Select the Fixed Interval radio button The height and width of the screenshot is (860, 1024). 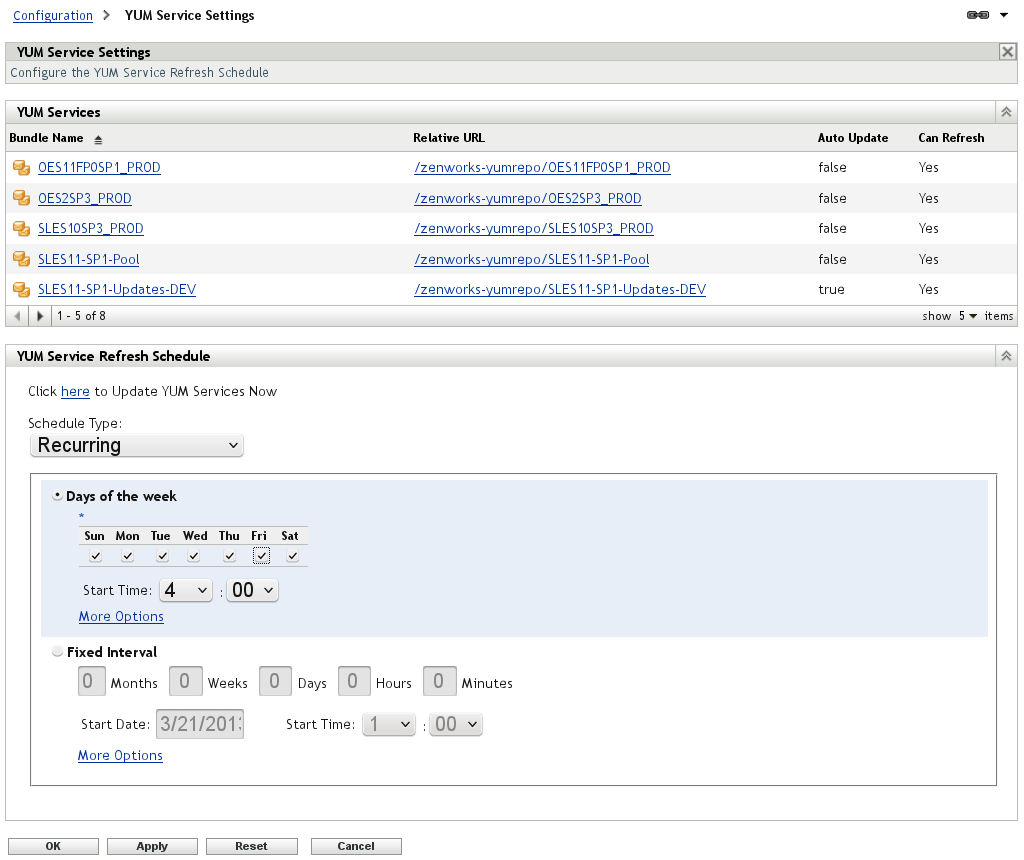tap(57, 652)
